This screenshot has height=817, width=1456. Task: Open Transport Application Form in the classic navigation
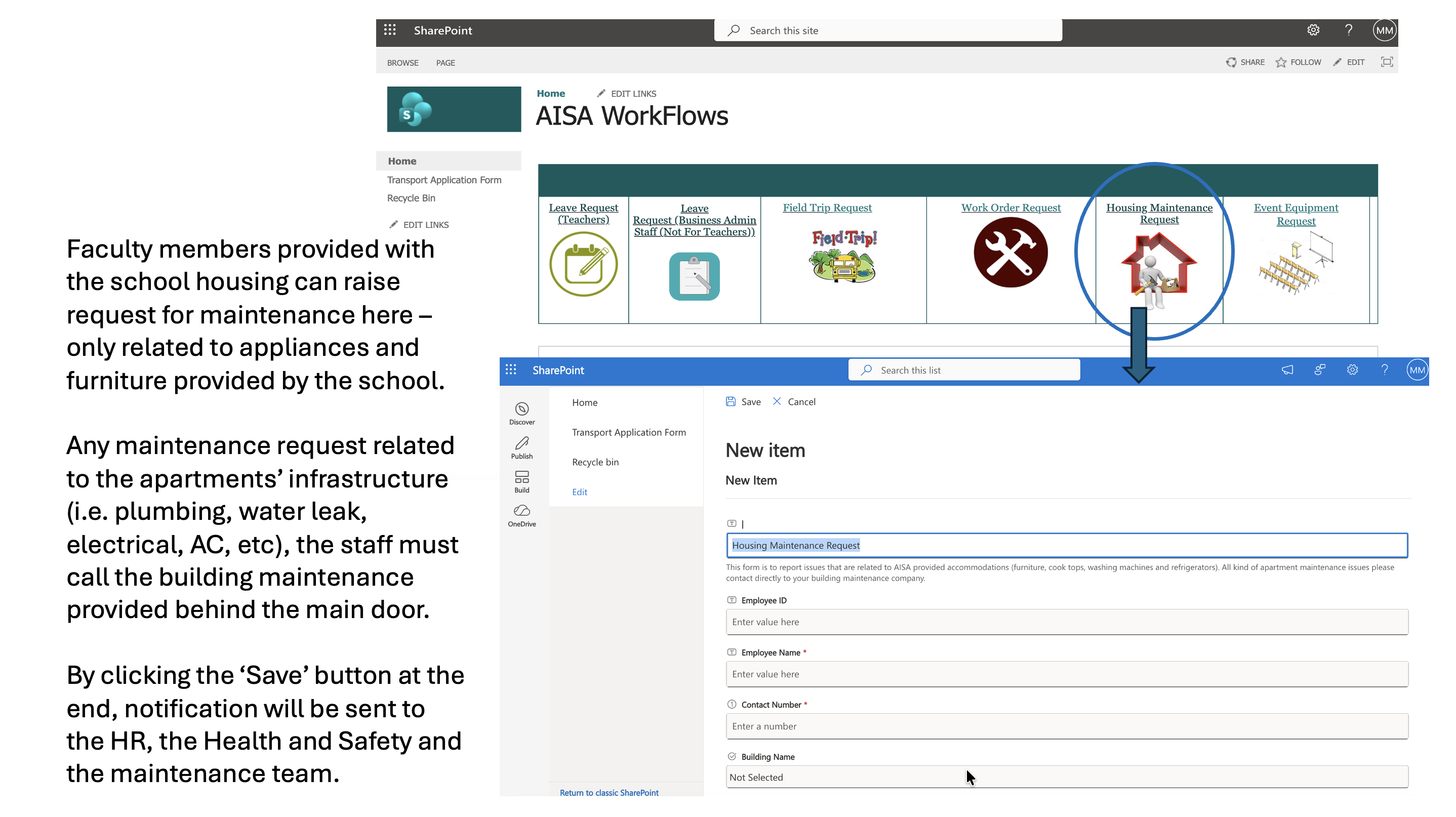[443, 180]
